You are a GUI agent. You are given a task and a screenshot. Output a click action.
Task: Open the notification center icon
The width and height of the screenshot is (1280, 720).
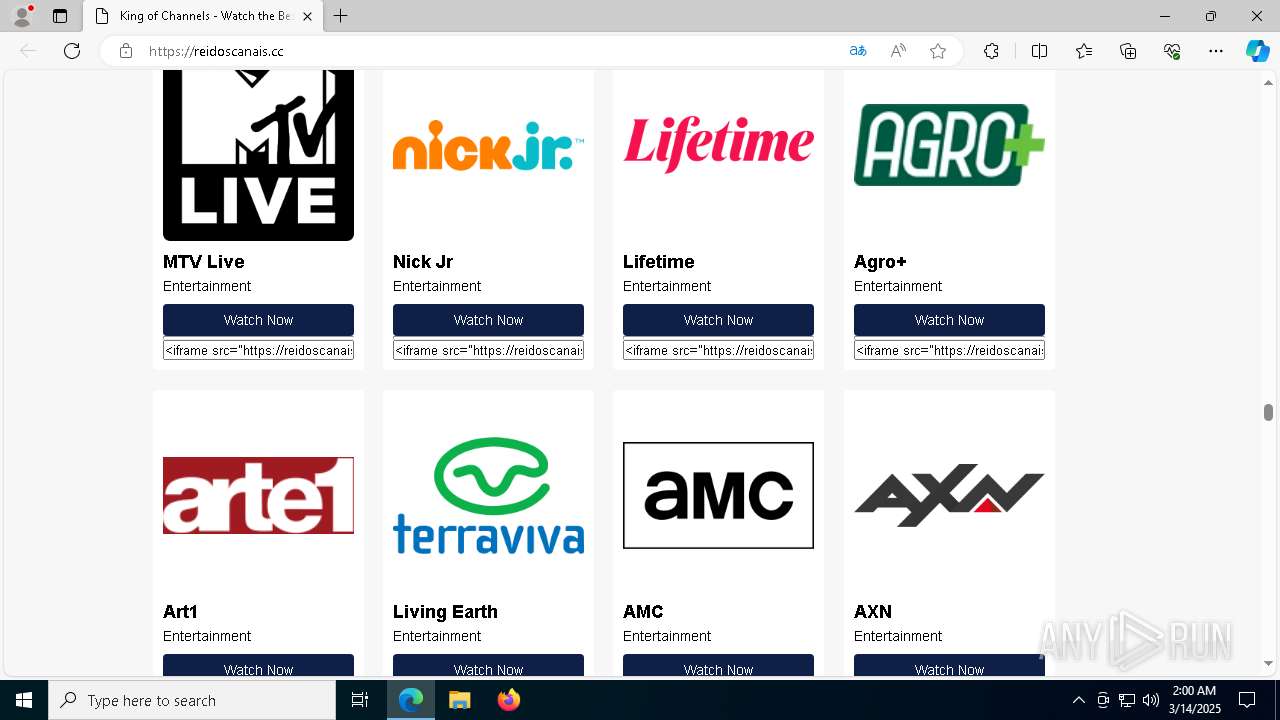tap(1247, 700)
